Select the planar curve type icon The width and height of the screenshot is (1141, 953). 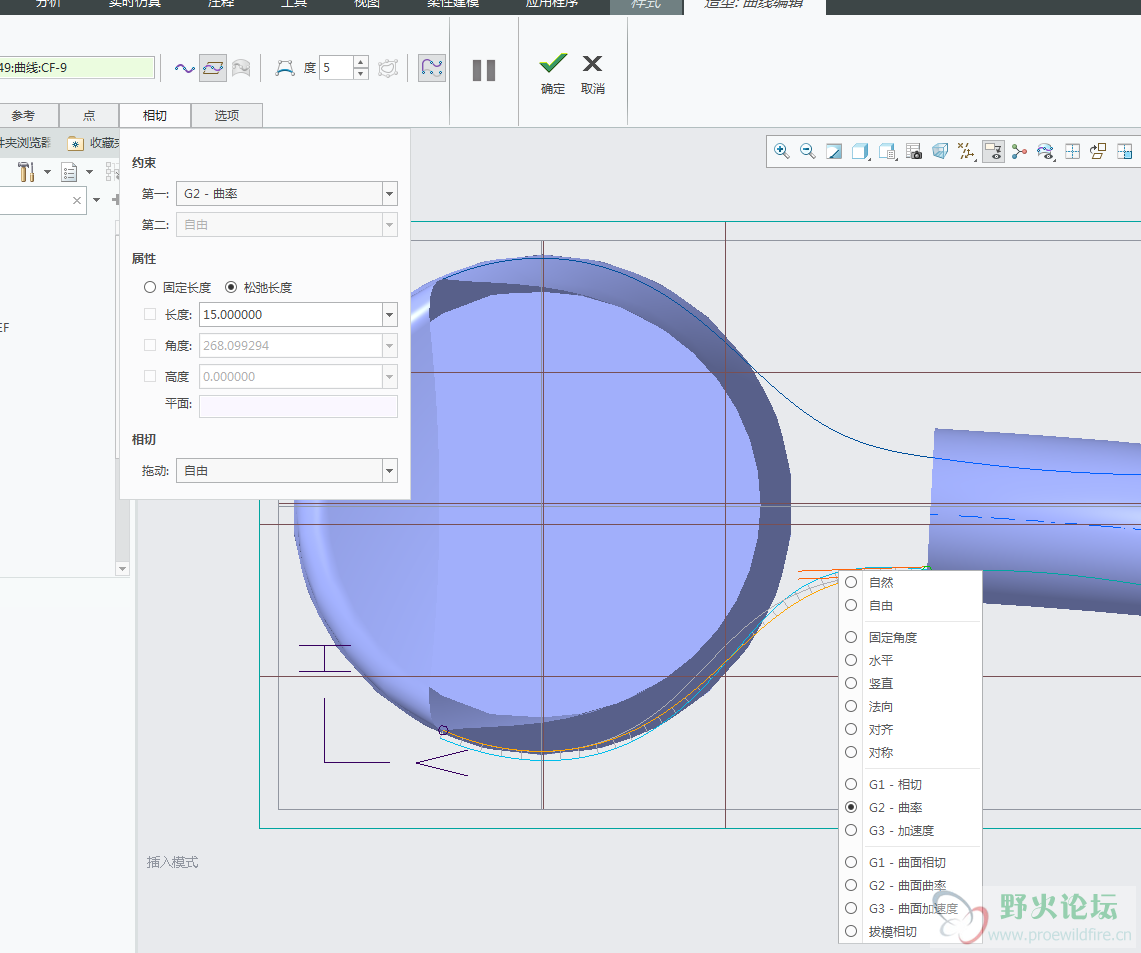213,68
